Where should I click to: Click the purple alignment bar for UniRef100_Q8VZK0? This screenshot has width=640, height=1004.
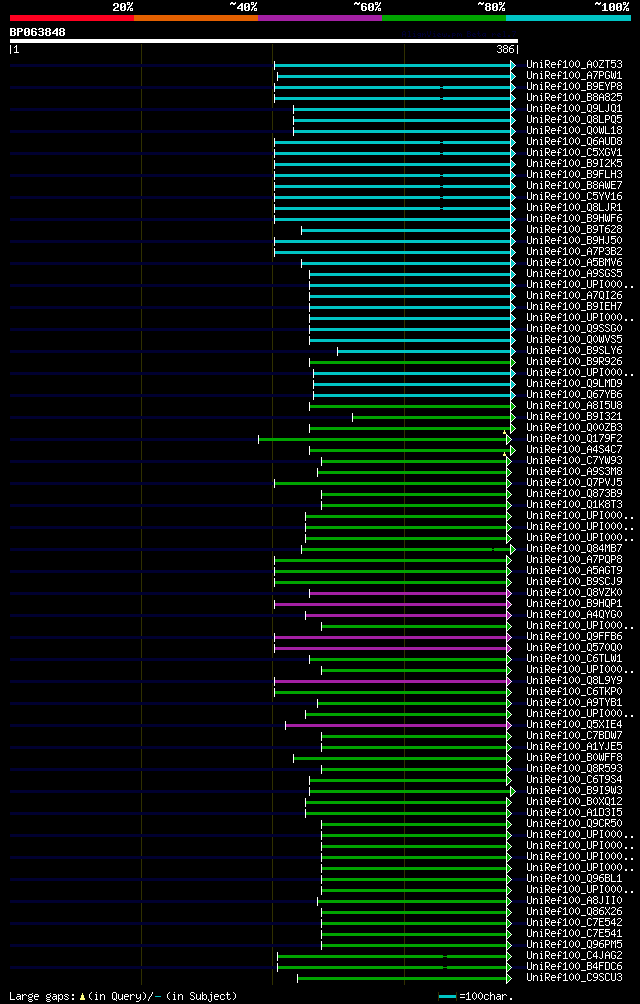click(x=409, y=593)
